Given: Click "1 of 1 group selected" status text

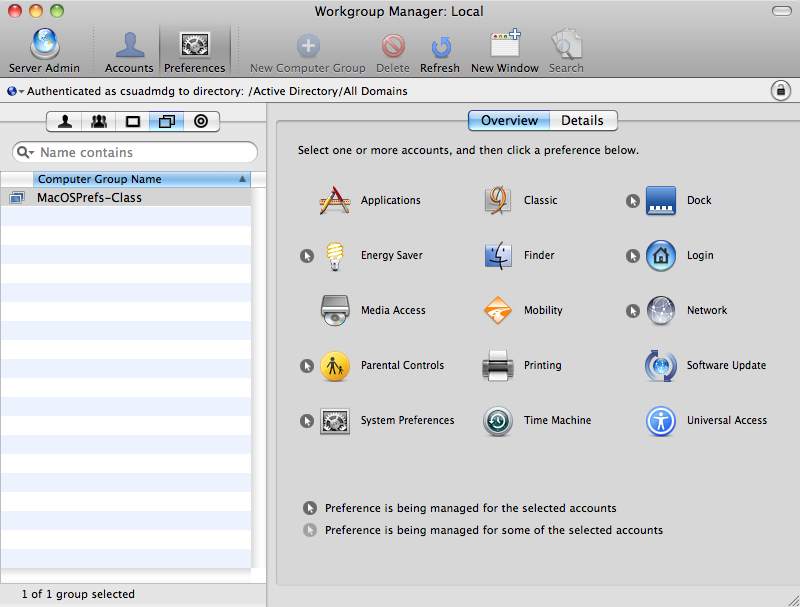Looking at the screenshot, I should pos(78,594).
